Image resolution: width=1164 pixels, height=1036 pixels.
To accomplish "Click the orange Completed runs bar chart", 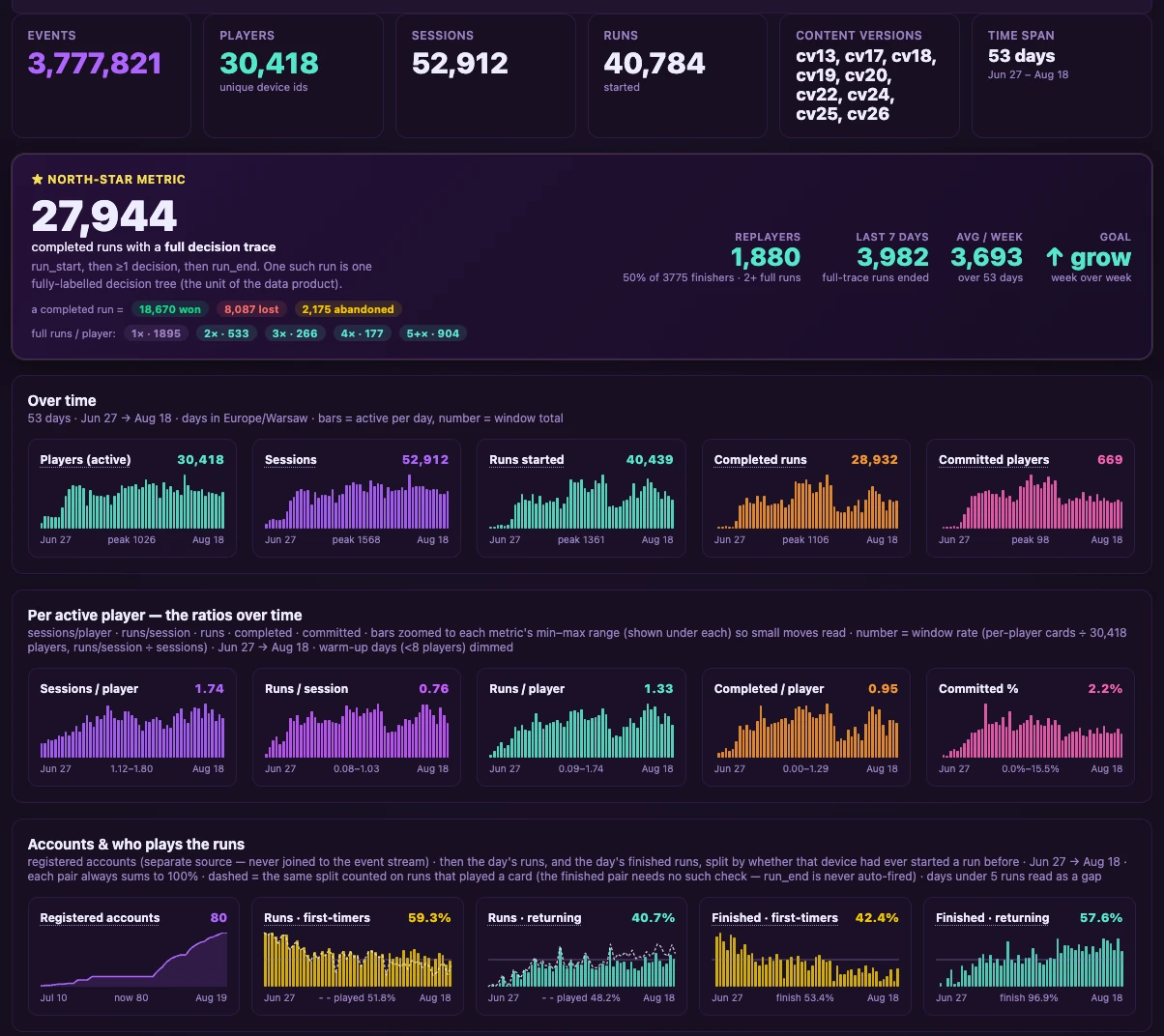I will click(x=806, y=502).
